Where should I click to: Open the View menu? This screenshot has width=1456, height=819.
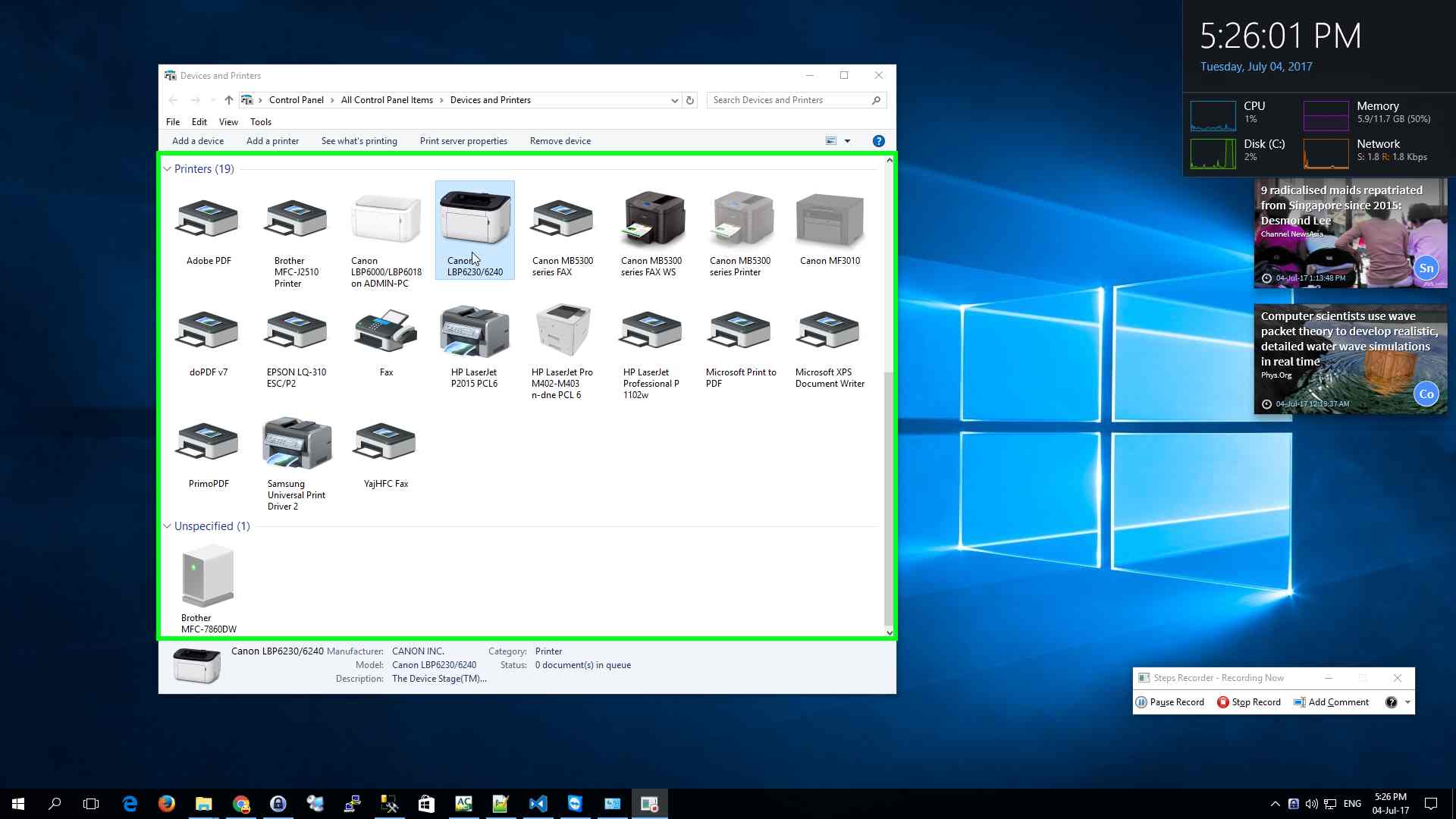coord(228,122)
